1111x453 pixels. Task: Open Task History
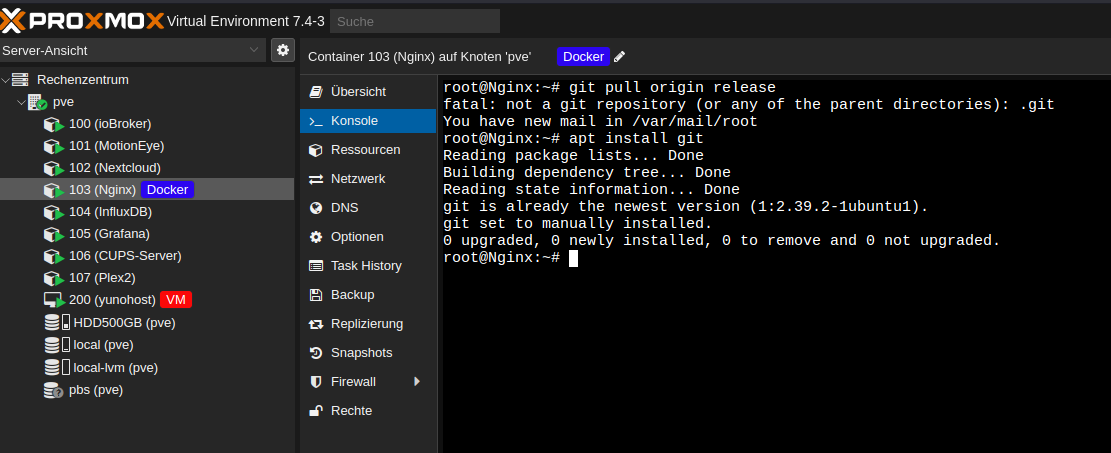click(368, 265)
